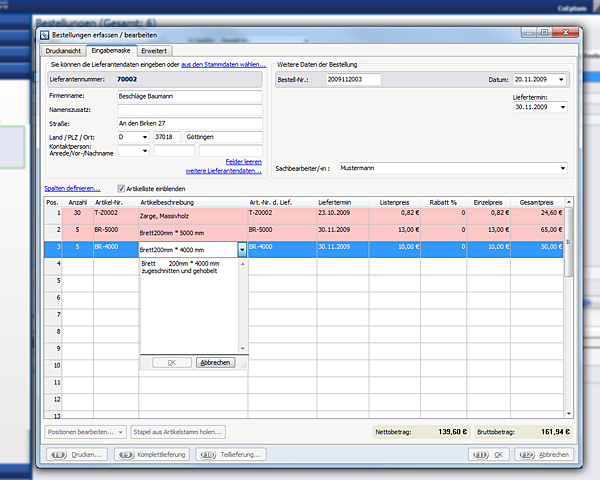The width and height of the screenshot is (600, 480).
Task: Select row 1 cell 'Zarge, Massivholz'
Action: pyautogui.click(x=193, y=216)
